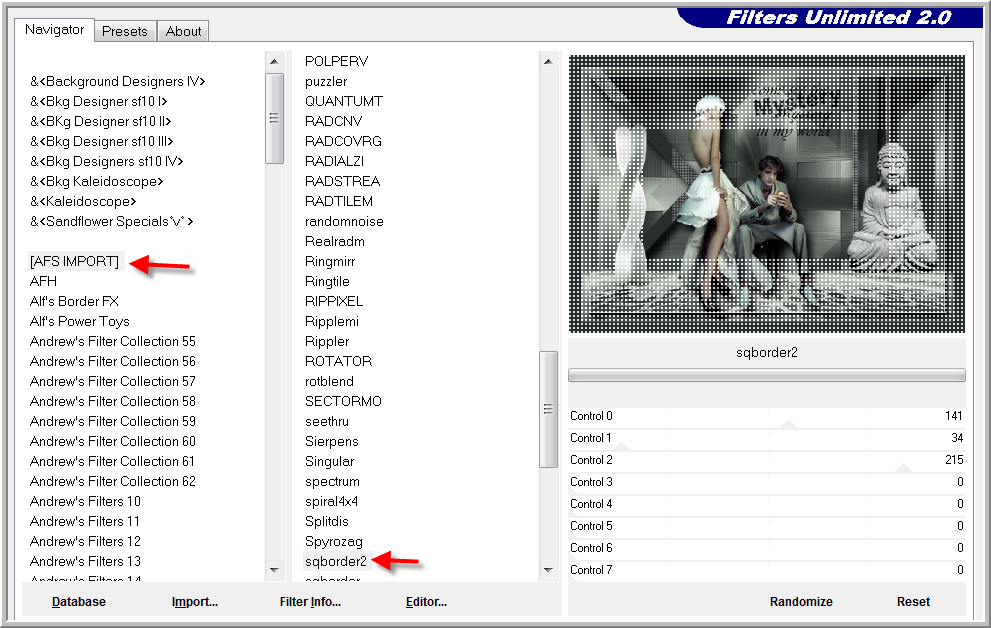The height and width of the screenshot is (628, 991).
Task: Select the QUANTUMT filter
Action: point(344,102)
